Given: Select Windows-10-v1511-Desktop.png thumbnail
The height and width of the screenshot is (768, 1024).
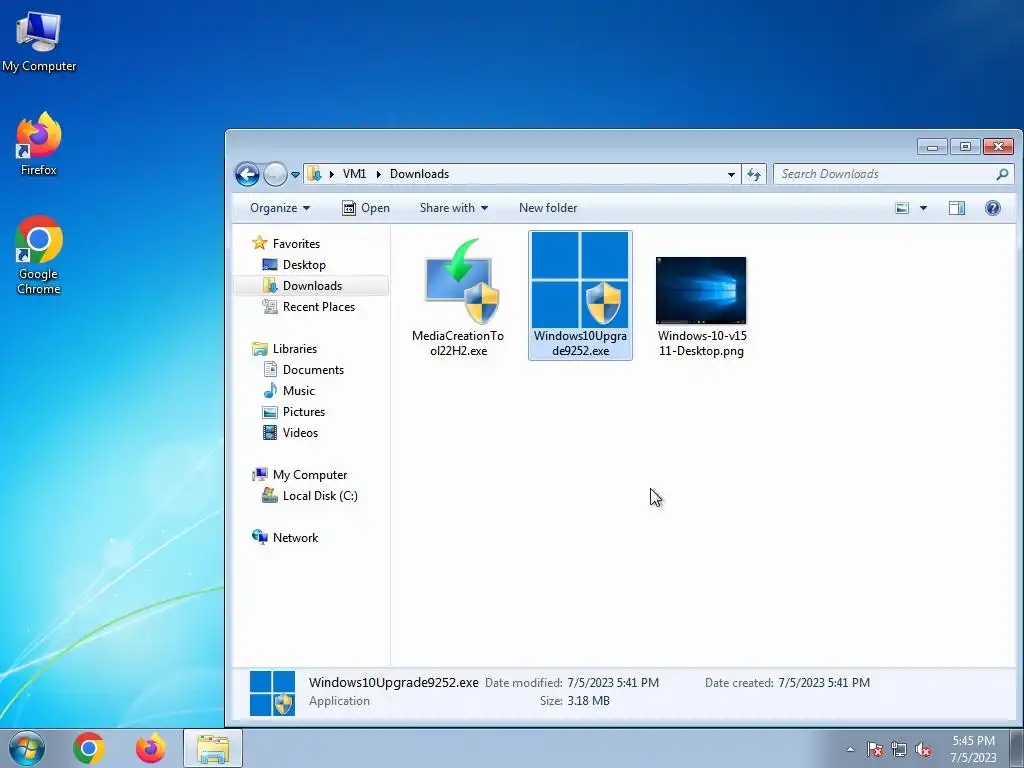Looking at the screenshot, I should tap(701, 291).
